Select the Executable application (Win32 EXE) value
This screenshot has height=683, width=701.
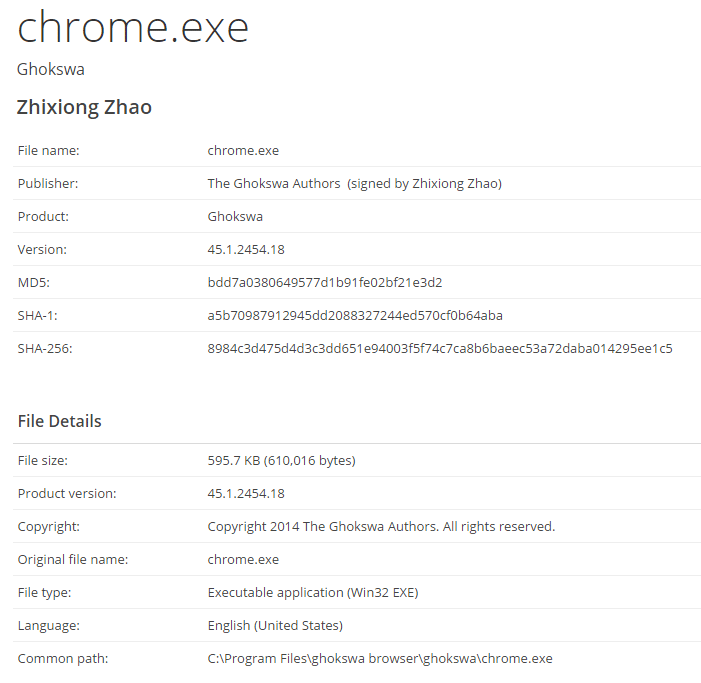[x=313, y=593]
